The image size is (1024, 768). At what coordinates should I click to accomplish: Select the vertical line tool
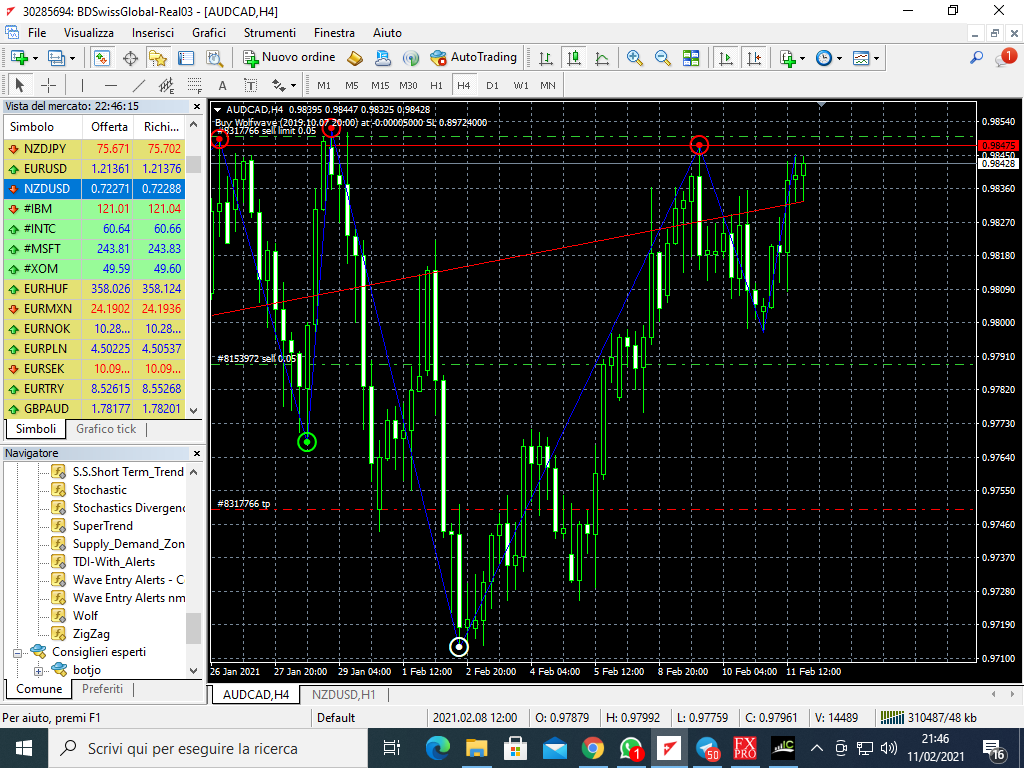(x=82, y=85)
